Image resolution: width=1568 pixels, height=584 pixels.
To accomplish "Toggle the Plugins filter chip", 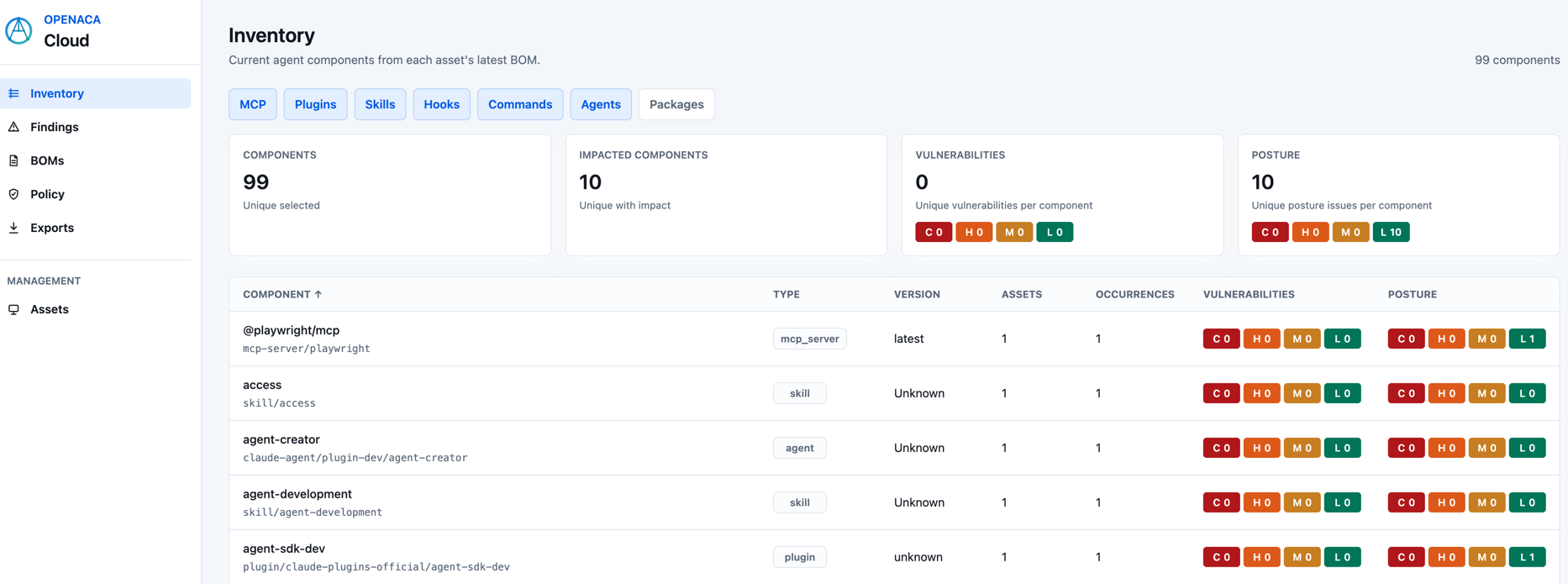I will [315, 104].
